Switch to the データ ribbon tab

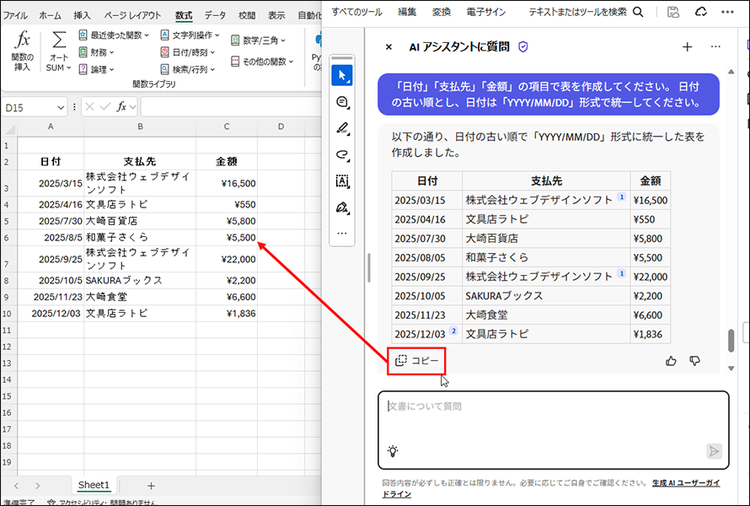click(x=215, y=15)
